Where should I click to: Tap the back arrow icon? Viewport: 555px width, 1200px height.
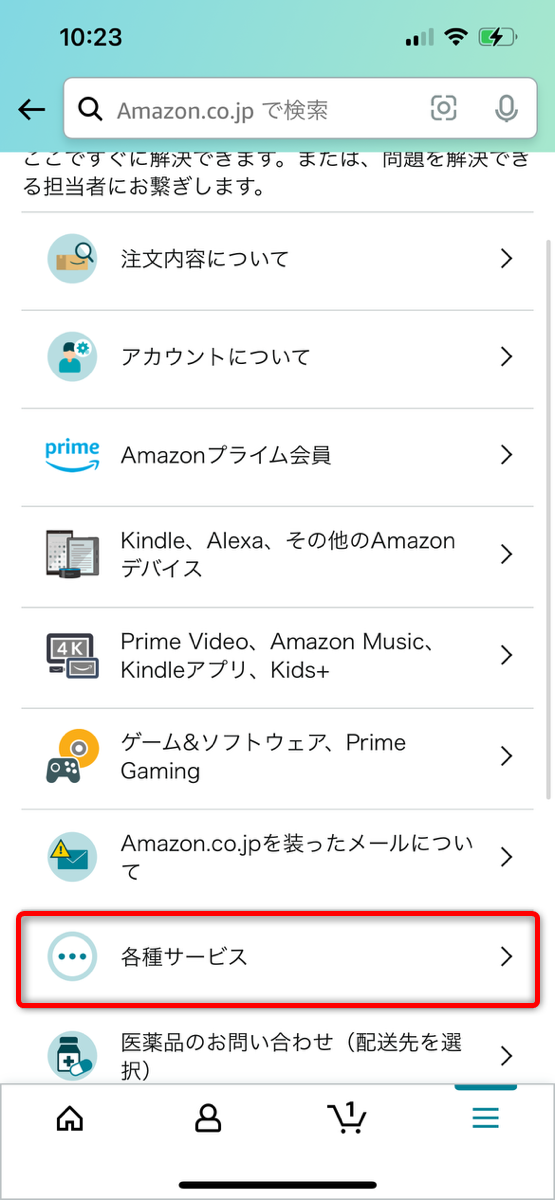pos(32,110)
